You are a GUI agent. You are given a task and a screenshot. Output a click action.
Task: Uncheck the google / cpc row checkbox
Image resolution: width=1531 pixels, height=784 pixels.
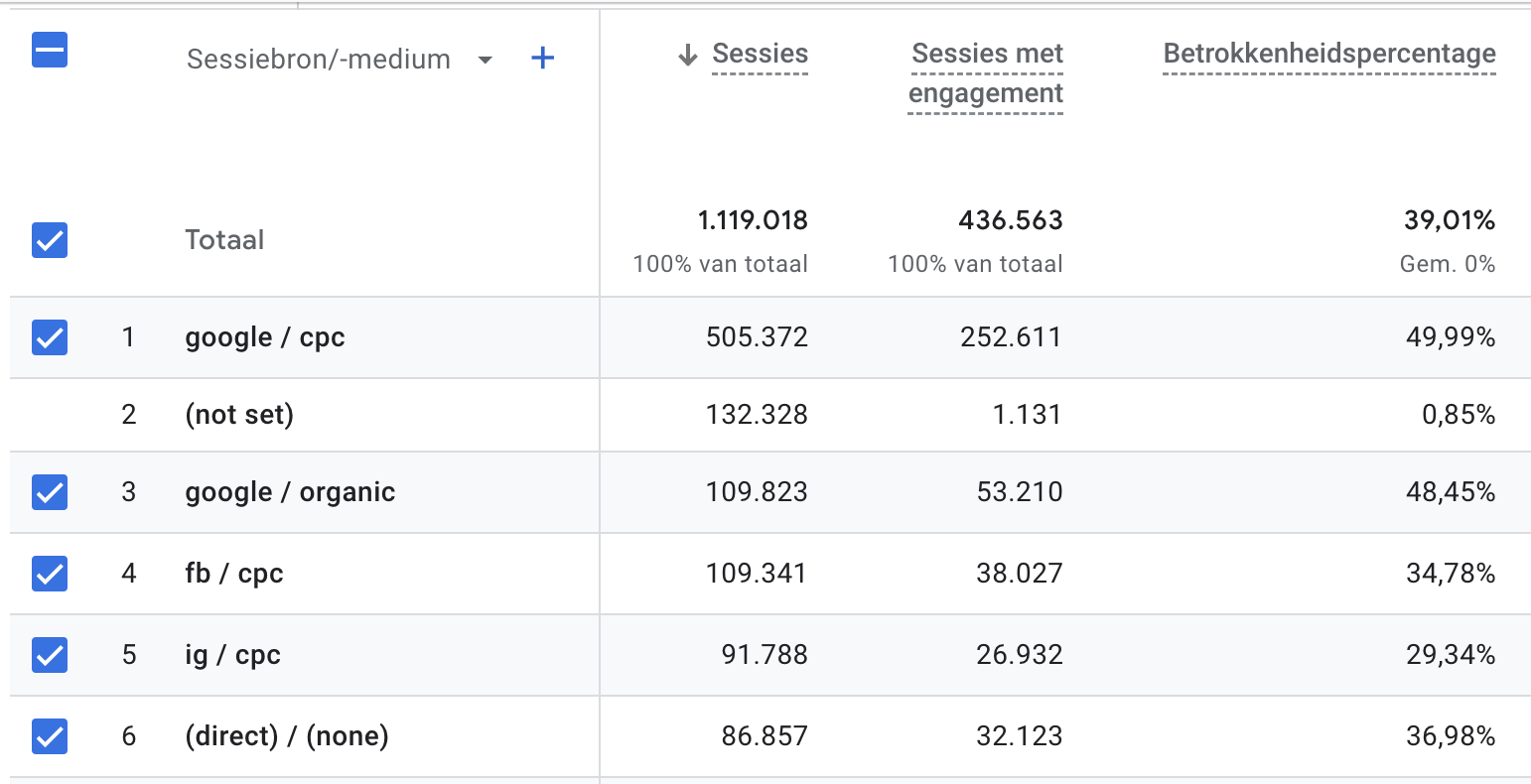[x=50, y=337]
